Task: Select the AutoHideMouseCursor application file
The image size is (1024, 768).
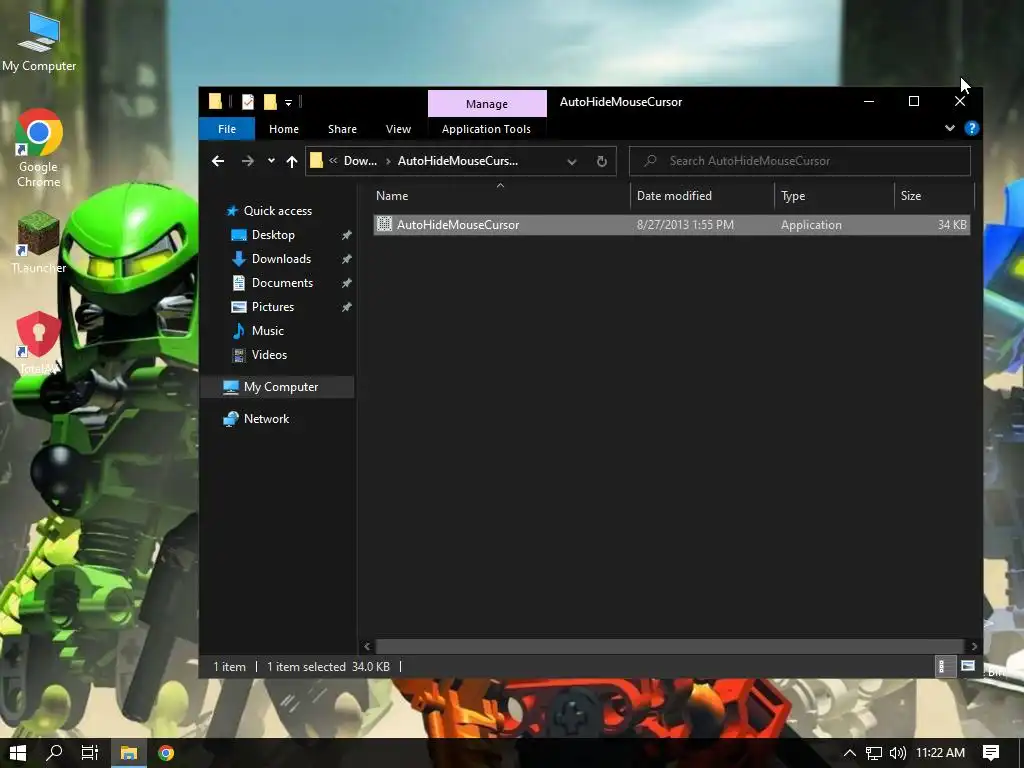Action: coord(671,225)
